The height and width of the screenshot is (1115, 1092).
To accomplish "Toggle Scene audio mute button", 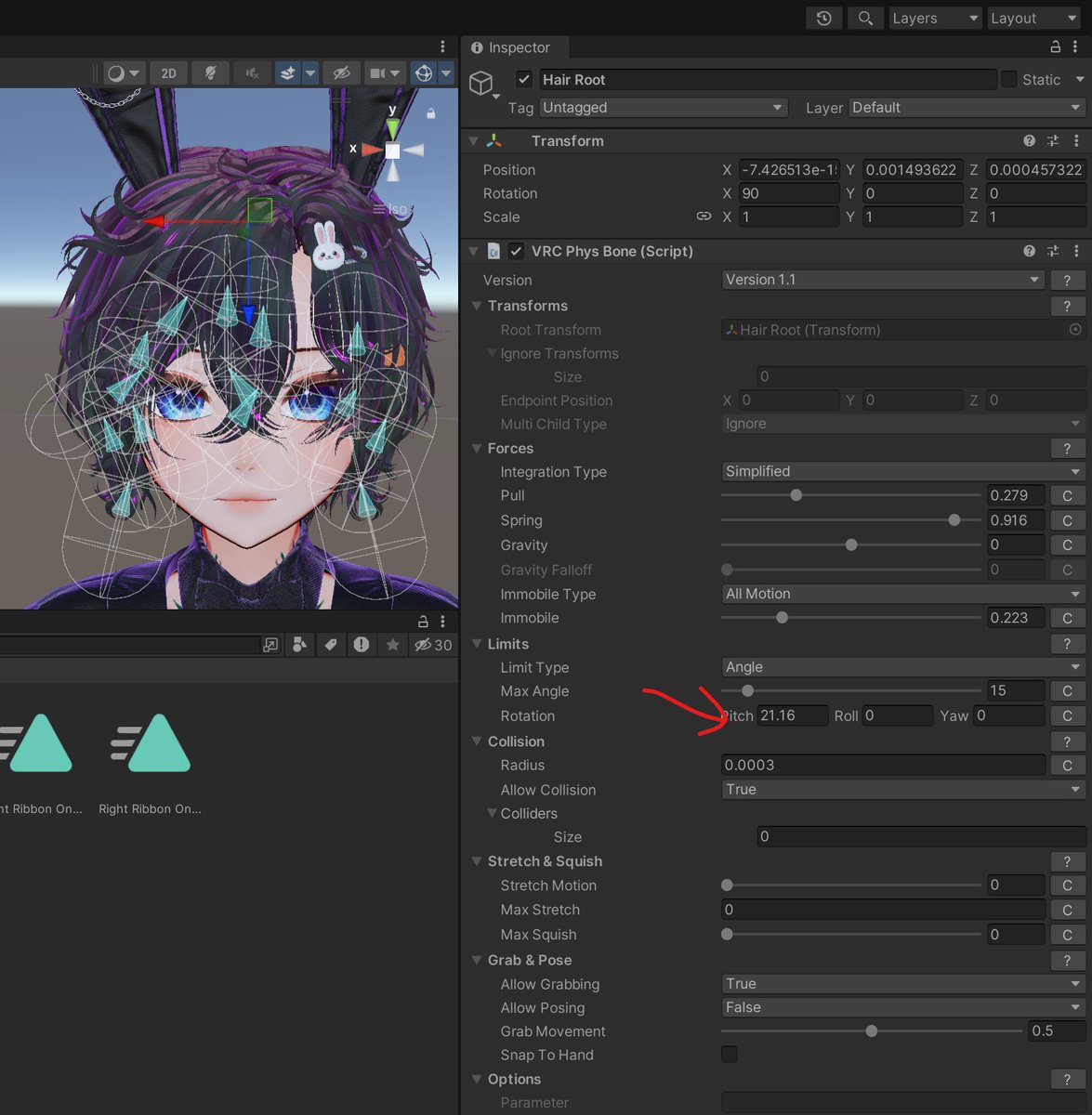I will coord(252,73).
